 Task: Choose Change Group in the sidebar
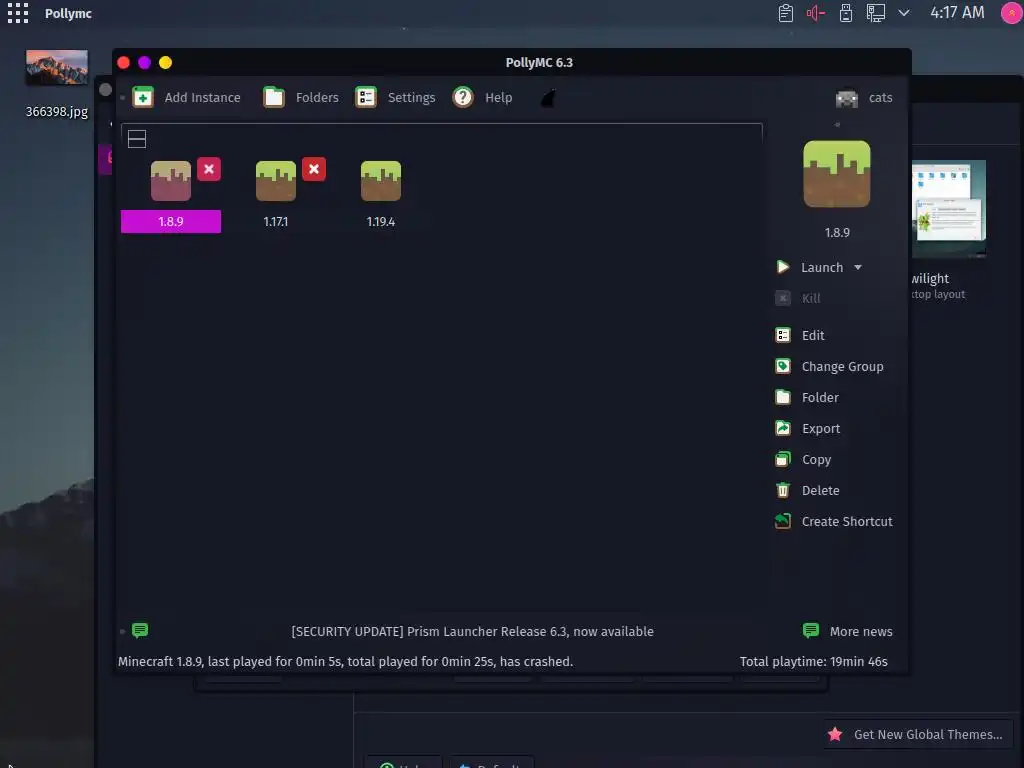tap(842, 366)
